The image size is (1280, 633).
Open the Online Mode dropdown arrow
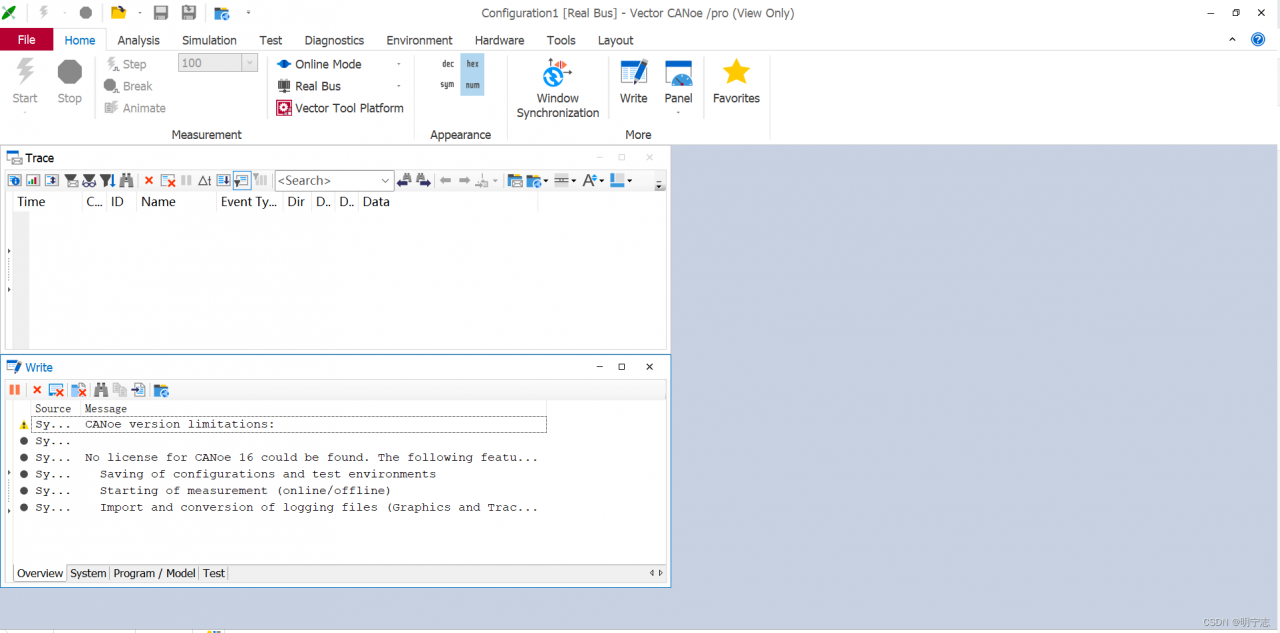point(399,64)
